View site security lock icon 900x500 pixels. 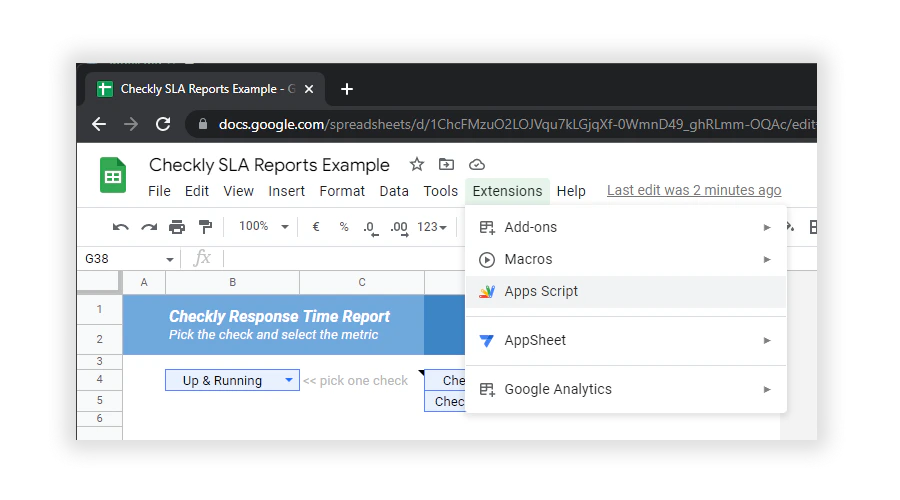(x=203, y=124)
